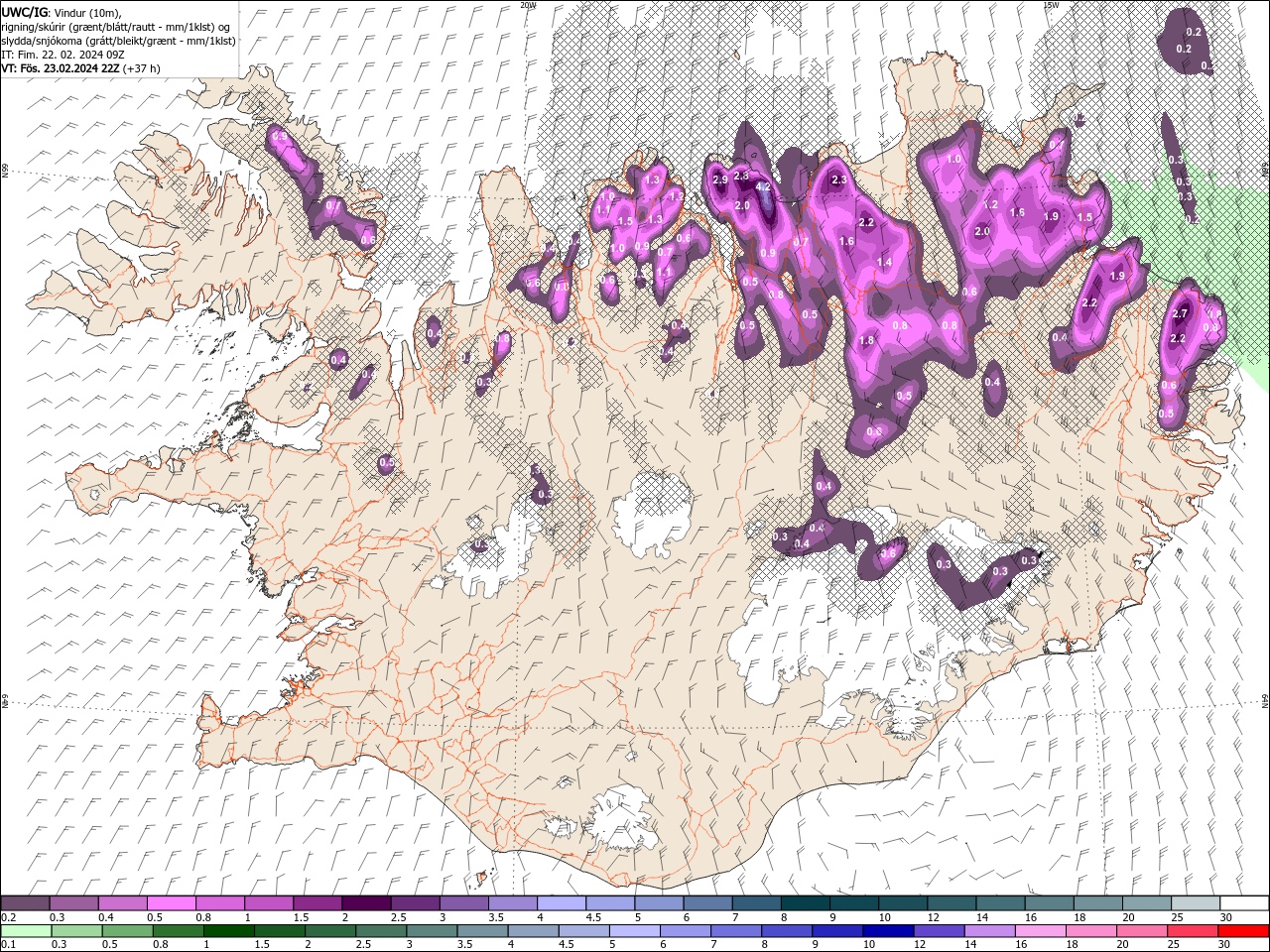Click the bright pink 0.5 snow scale swatch
The image size is (1270, 952).
(171, 903)
